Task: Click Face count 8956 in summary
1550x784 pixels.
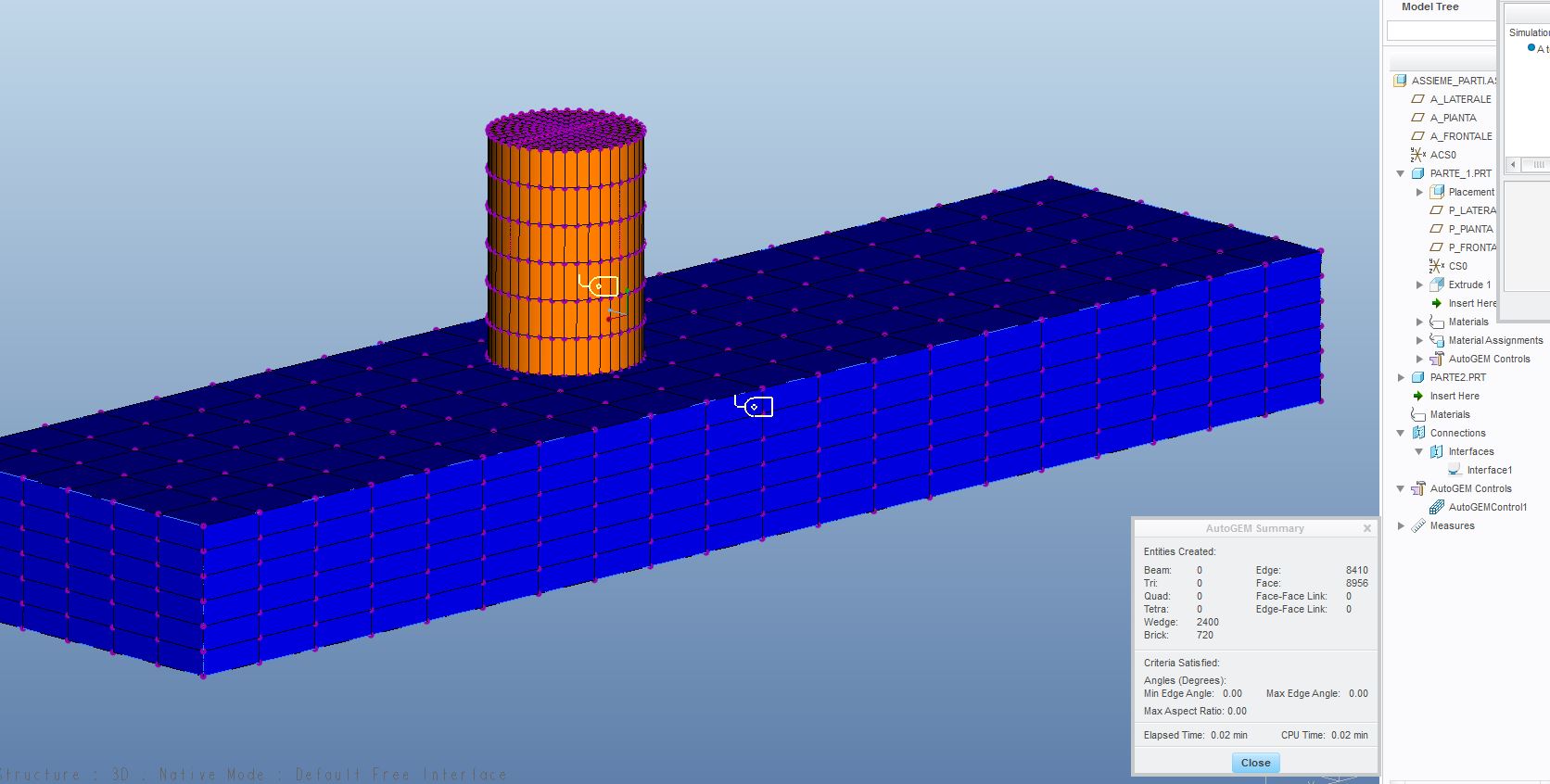Action: coord(1356,583)
